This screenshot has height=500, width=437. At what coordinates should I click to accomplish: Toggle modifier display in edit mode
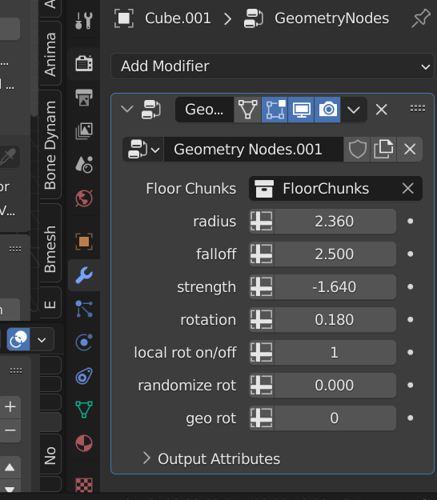(x=274, y=109)
